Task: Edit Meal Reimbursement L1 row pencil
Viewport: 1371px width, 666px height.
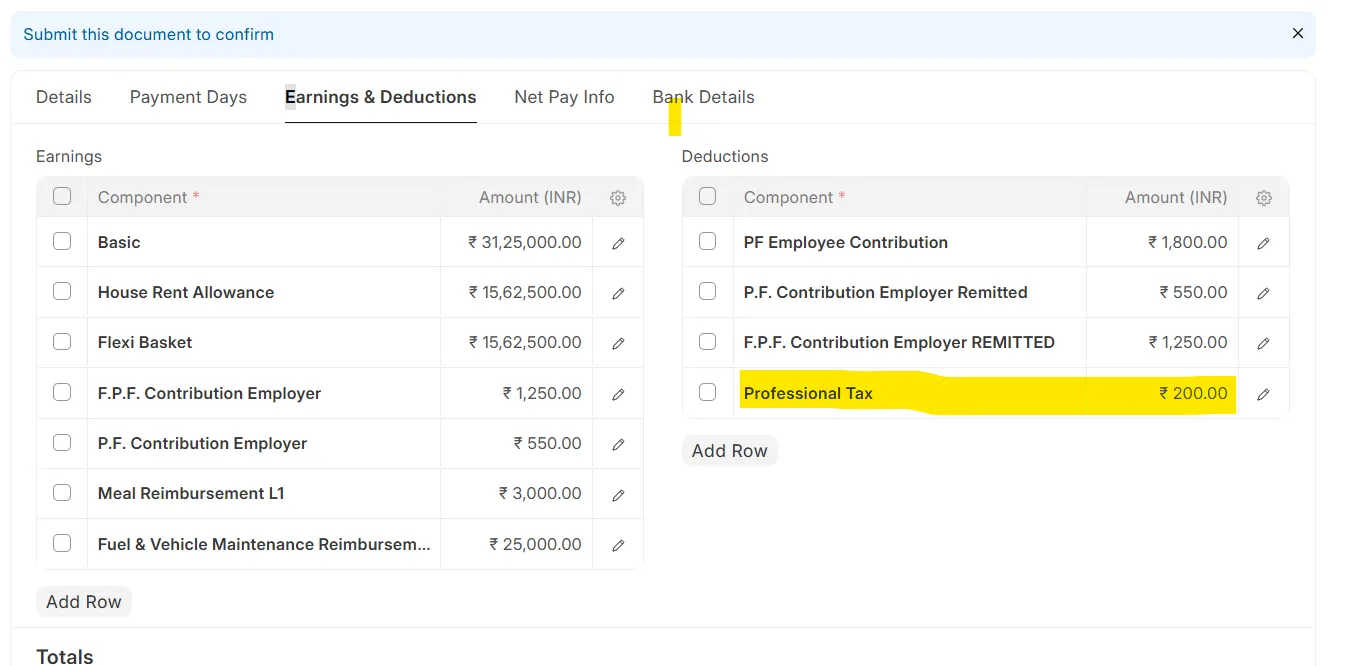Action: 618,494
